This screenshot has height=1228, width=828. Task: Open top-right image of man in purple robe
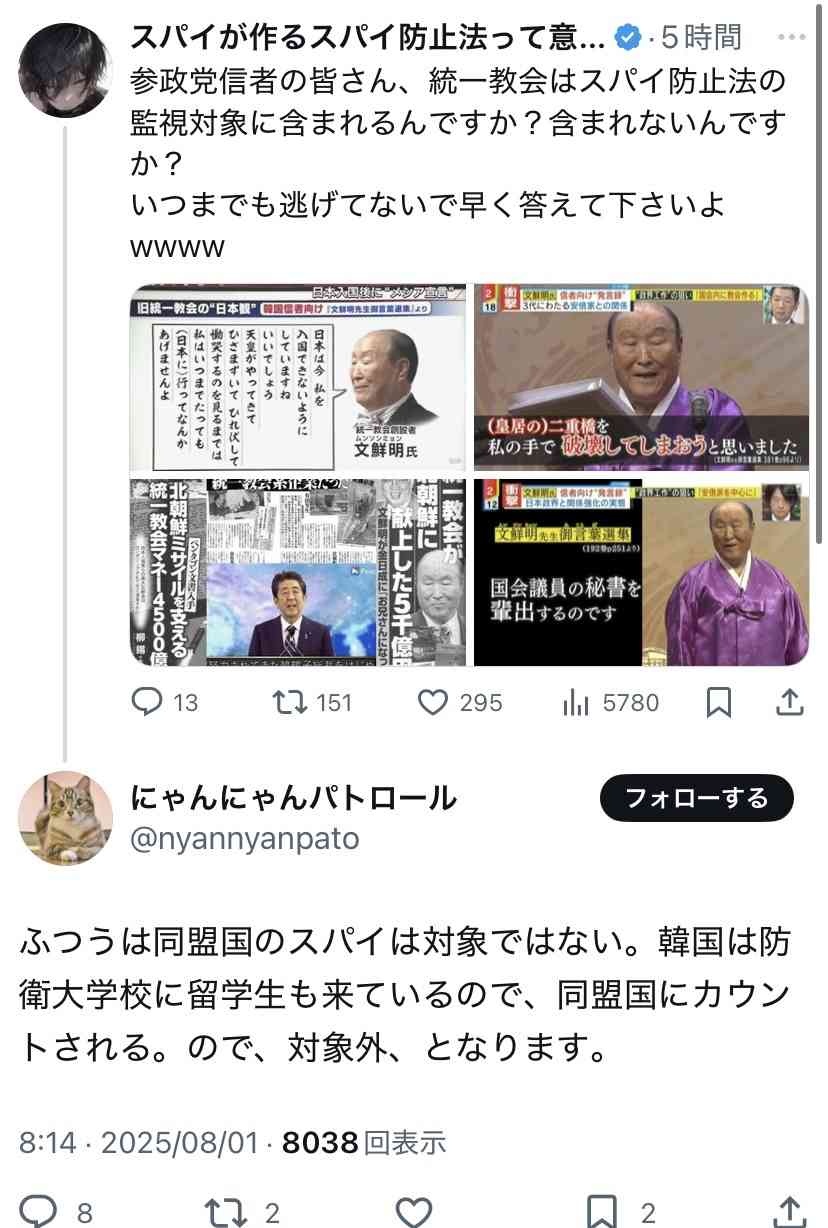(x=641, y=378)
